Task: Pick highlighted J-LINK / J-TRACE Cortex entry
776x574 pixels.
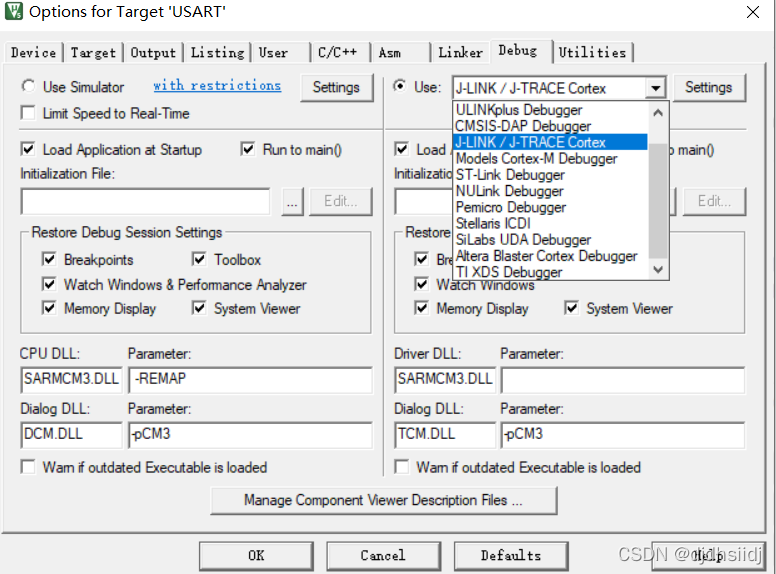Action: click(x=550, y=142)
